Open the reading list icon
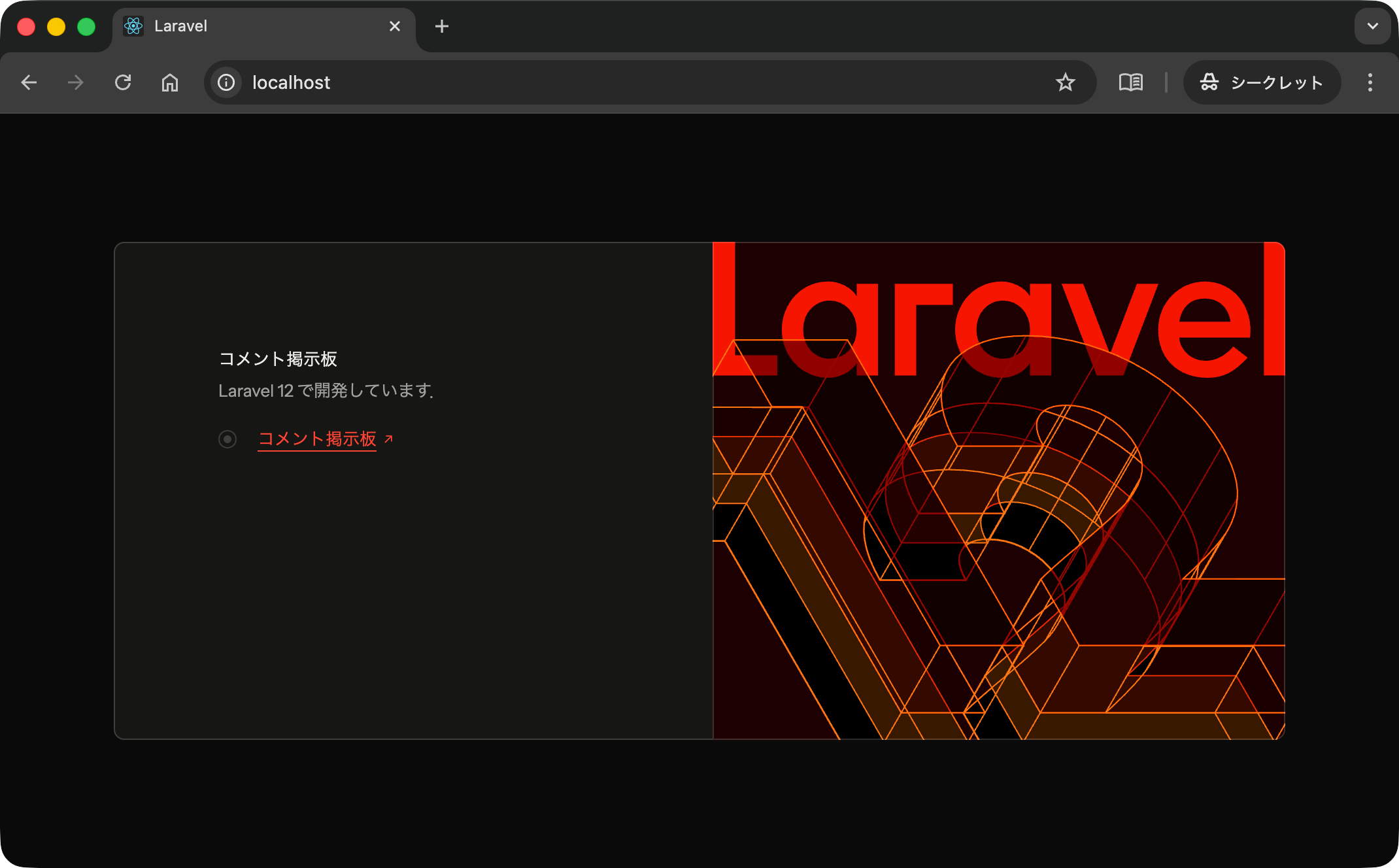Viewport: 1399px width, 868px height. (x=1131, y=82)
